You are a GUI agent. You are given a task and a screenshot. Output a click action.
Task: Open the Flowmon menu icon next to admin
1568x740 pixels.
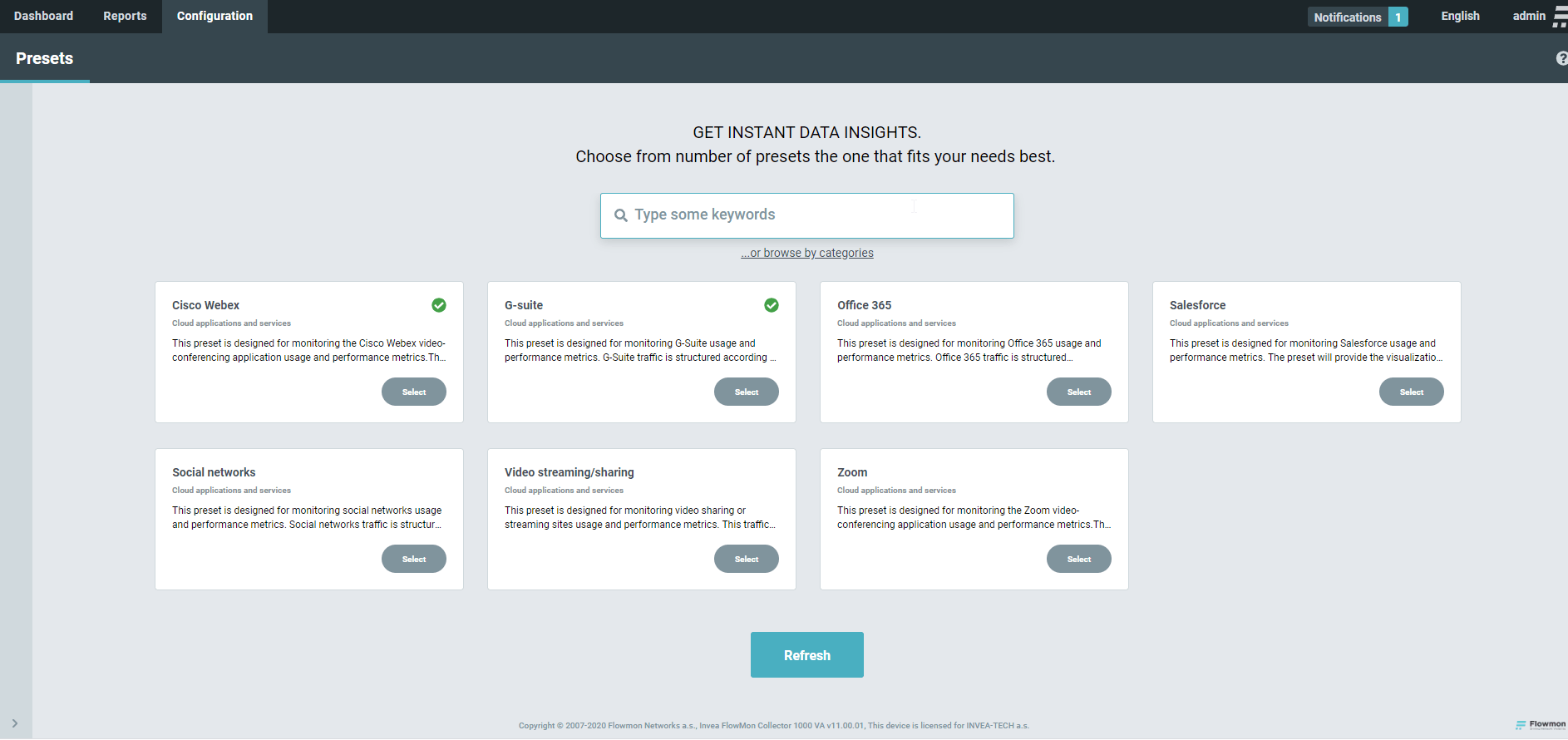(x=1560, y=17)
